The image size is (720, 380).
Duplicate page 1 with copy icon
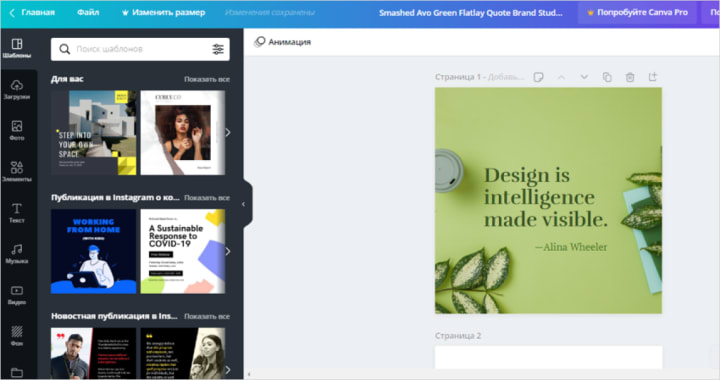607,77
